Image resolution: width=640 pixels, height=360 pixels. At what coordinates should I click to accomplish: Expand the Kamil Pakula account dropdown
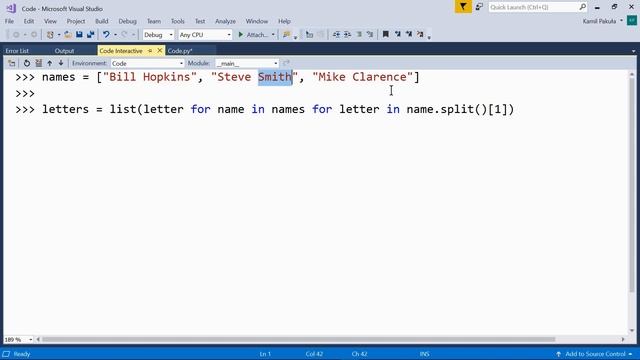(x=622, y=21)
